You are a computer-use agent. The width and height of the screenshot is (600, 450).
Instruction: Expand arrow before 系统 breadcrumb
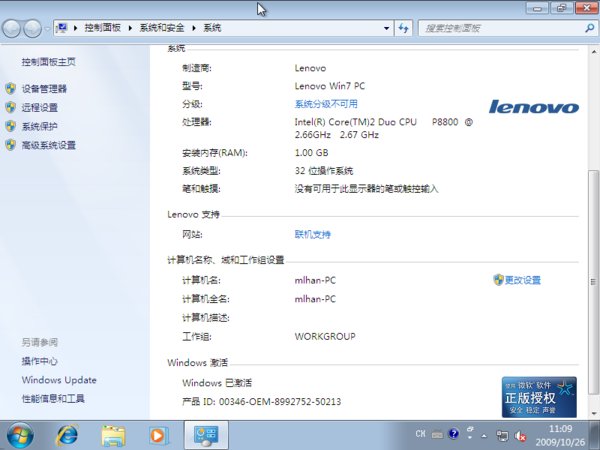point(194,28)
